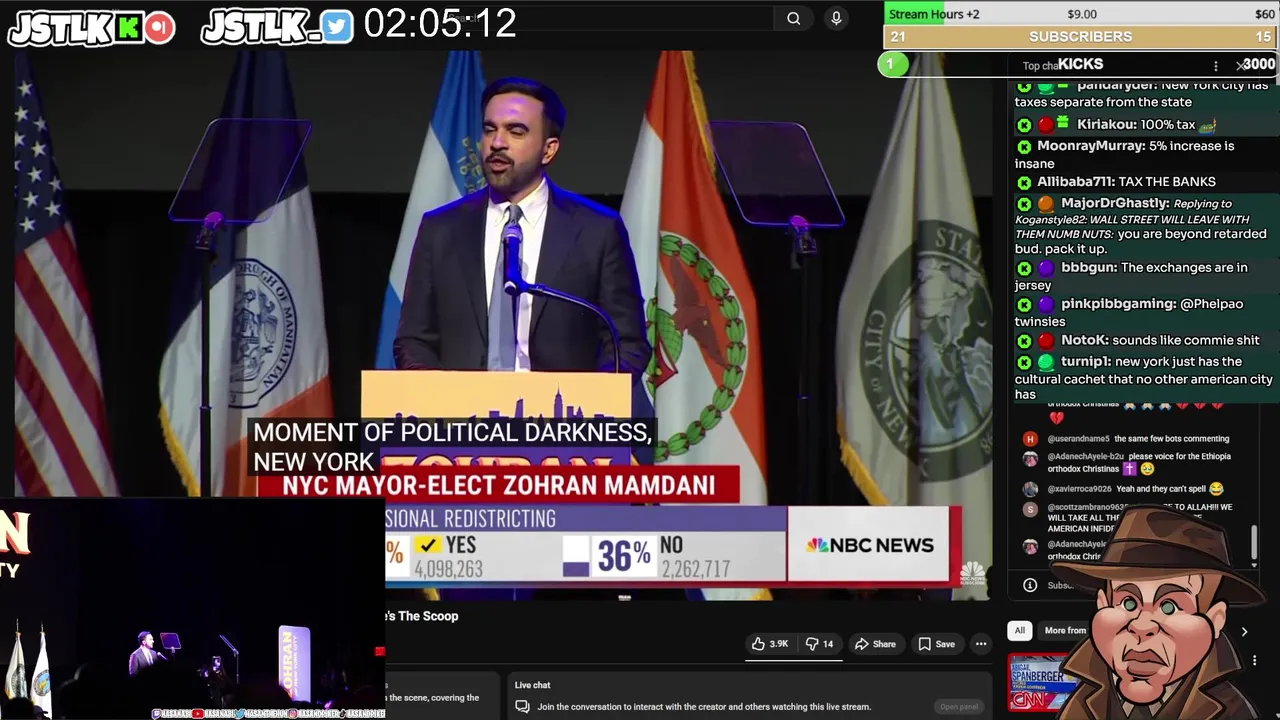Screen dimensions: 1280x720
Task: Click bbbgun's message about exchanges in jersey
Action: click(x=1131, y=277)
